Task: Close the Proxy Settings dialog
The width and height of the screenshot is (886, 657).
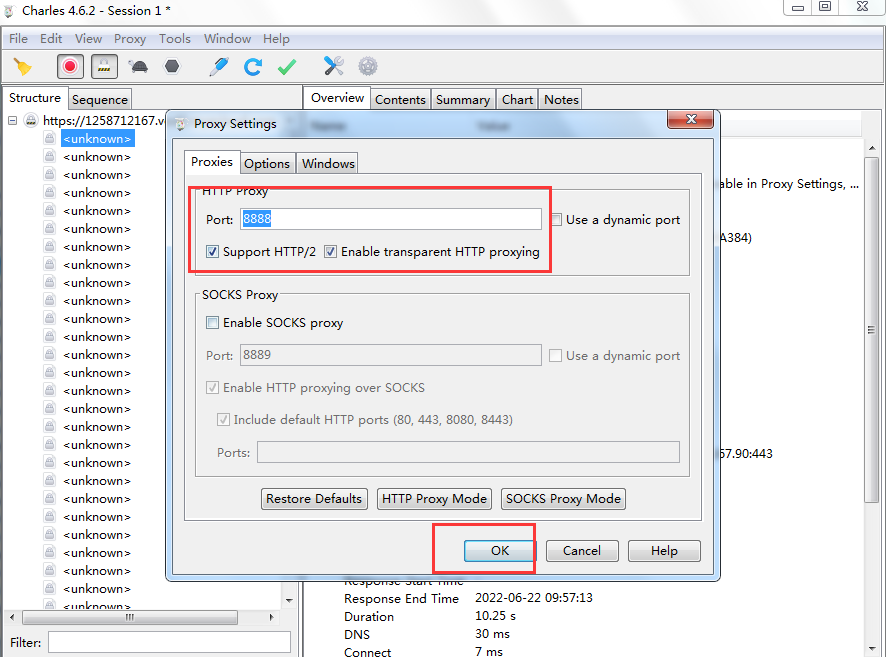Action: click(x=690, y=119)
